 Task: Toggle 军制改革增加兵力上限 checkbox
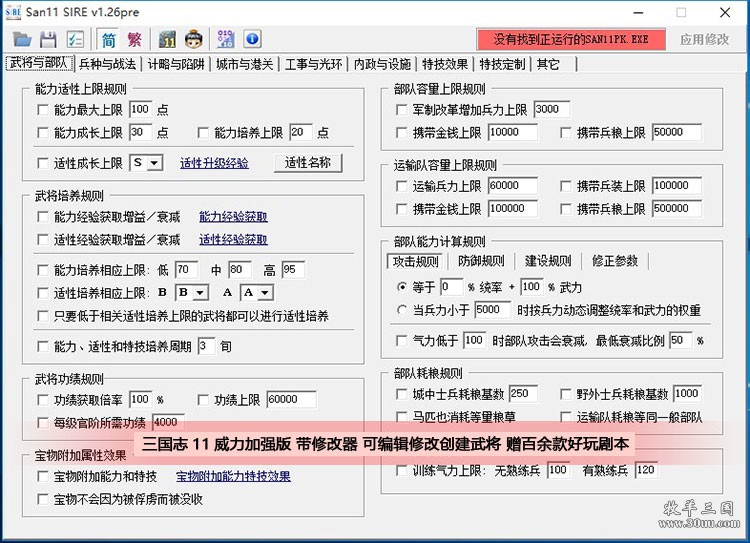click(x=401, y=110)
